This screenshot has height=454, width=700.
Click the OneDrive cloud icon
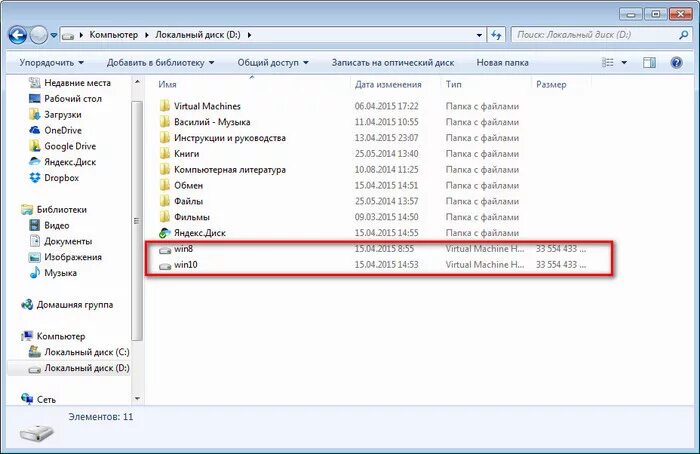click(34, 130)
